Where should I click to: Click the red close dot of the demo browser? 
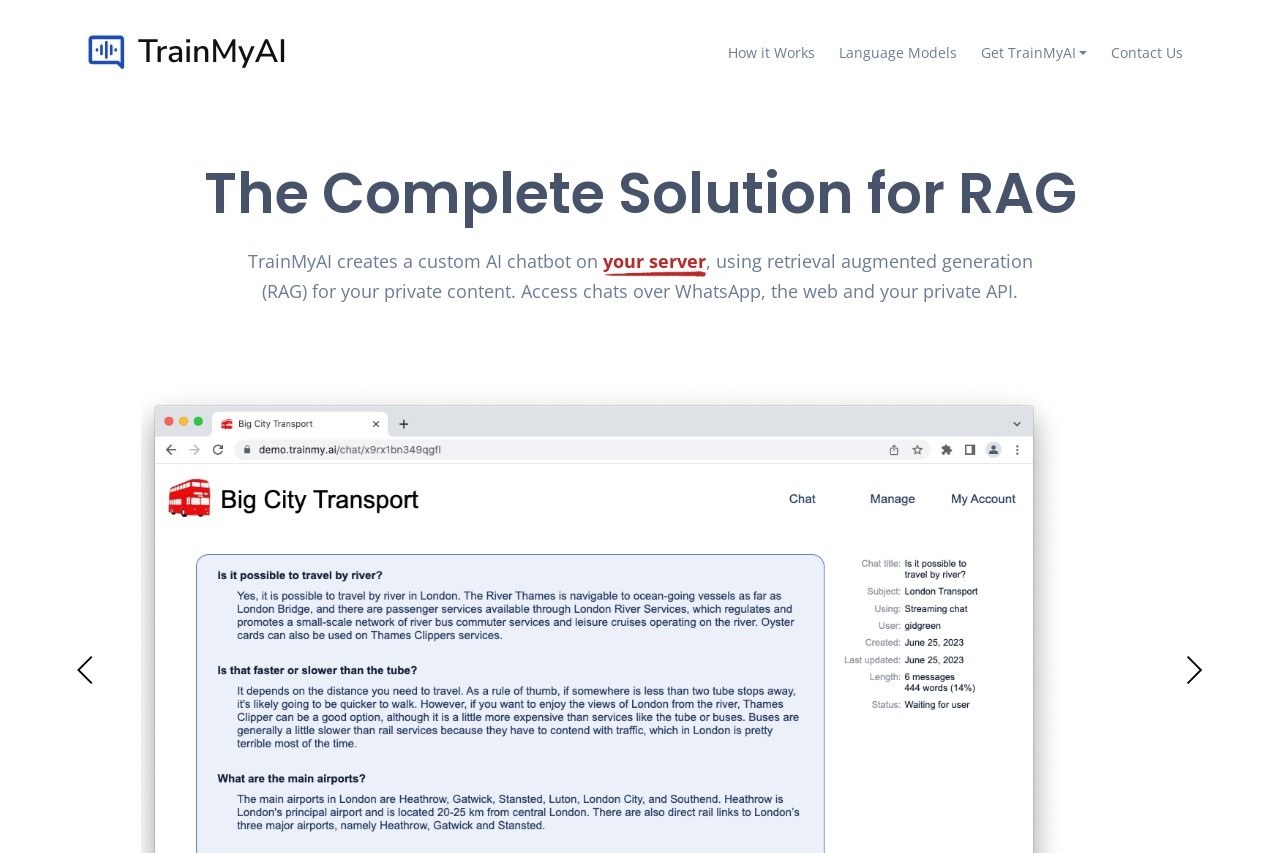169,421
